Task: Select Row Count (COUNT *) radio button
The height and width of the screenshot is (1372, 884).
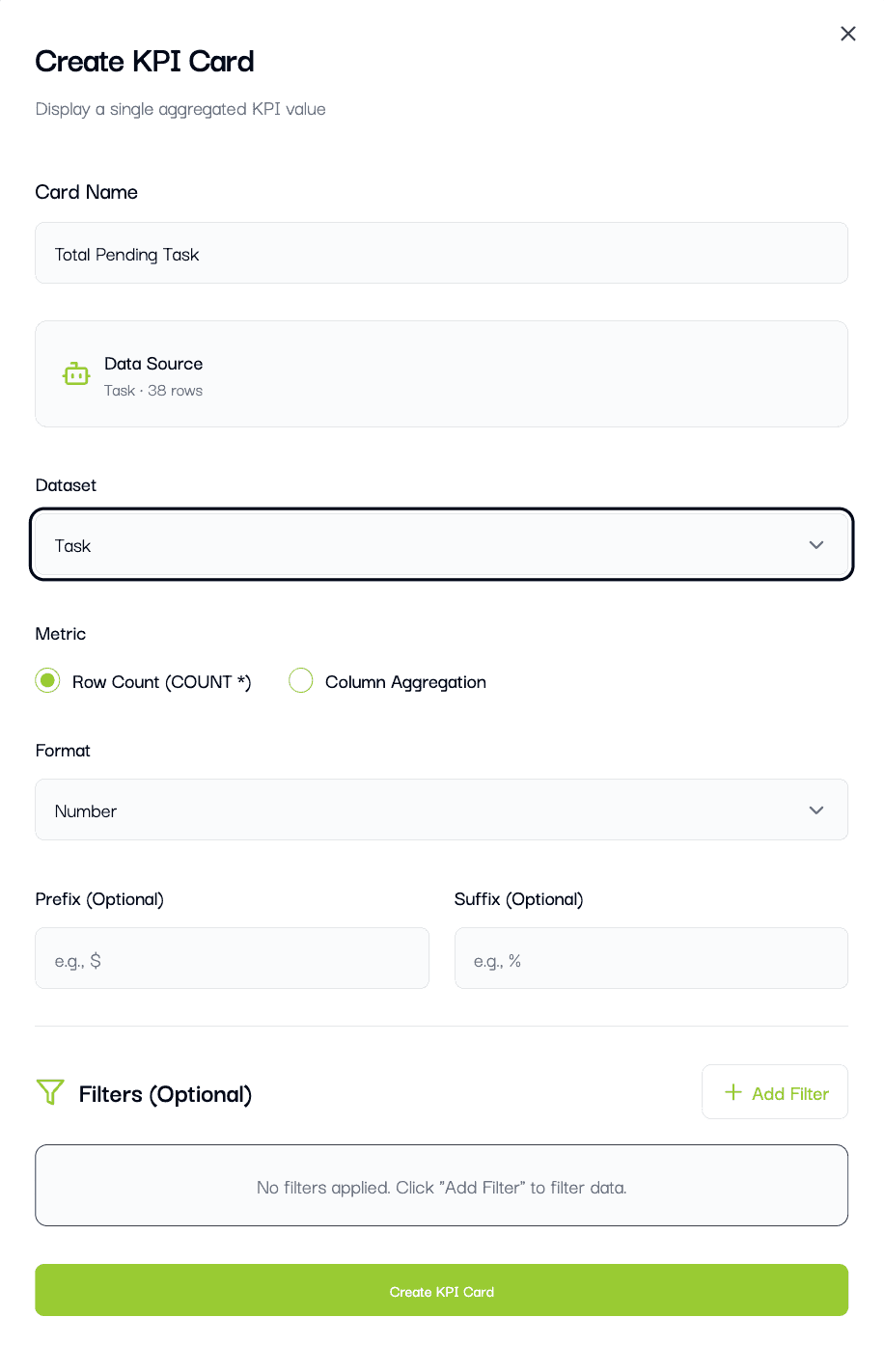Action: (47, 680)
